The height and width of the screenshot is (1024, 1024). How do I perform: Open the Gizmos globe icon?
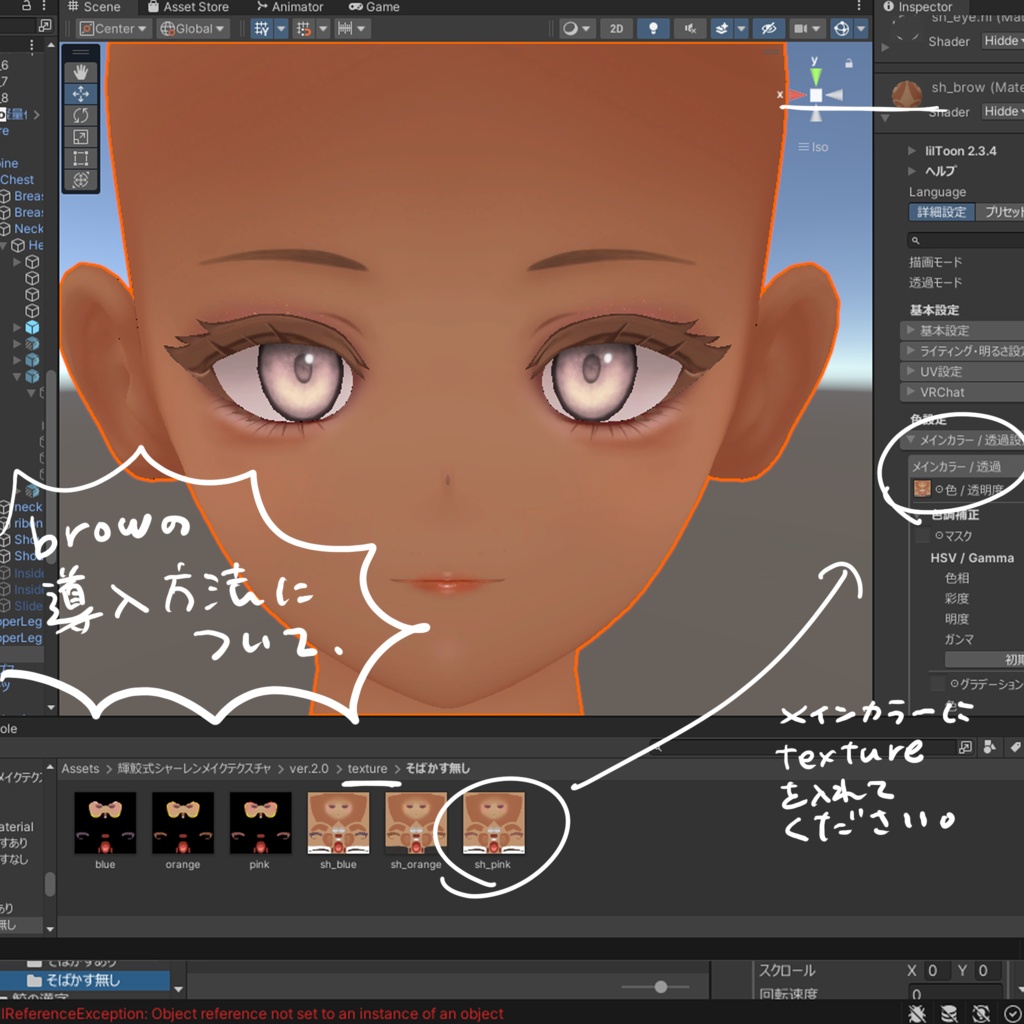point(842,29)
